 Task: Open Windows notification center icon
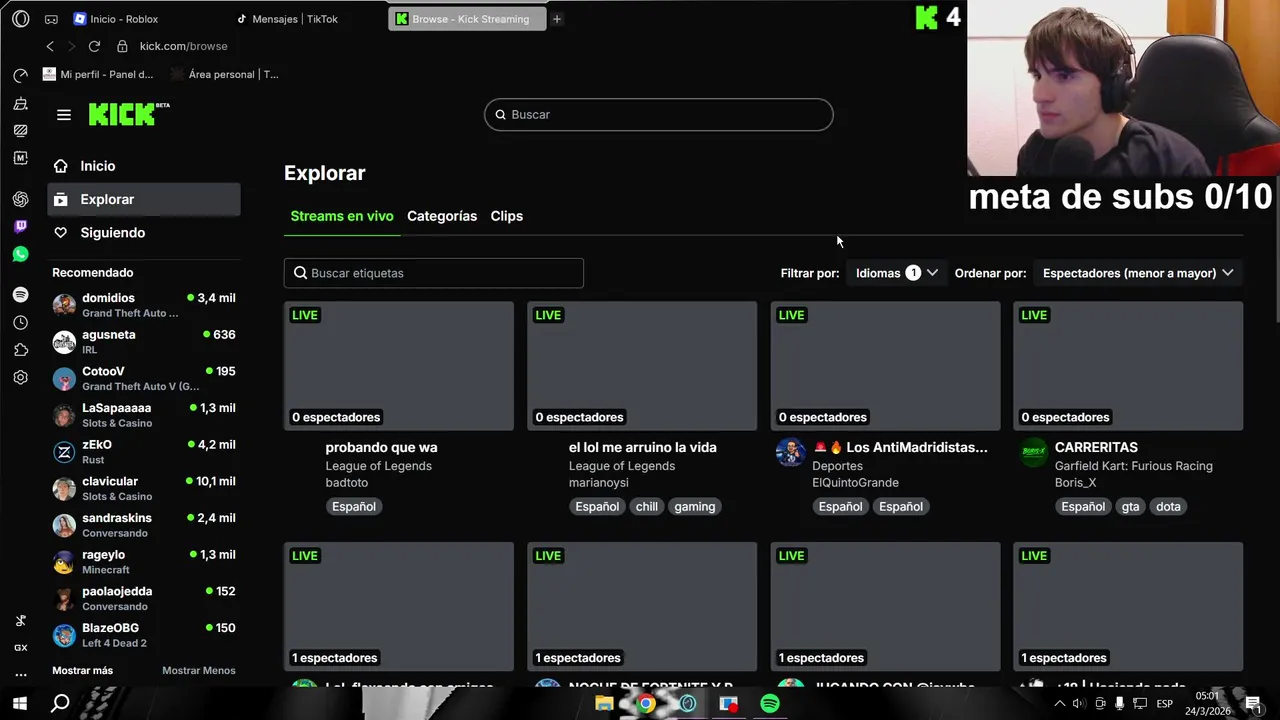[1254, 703]
